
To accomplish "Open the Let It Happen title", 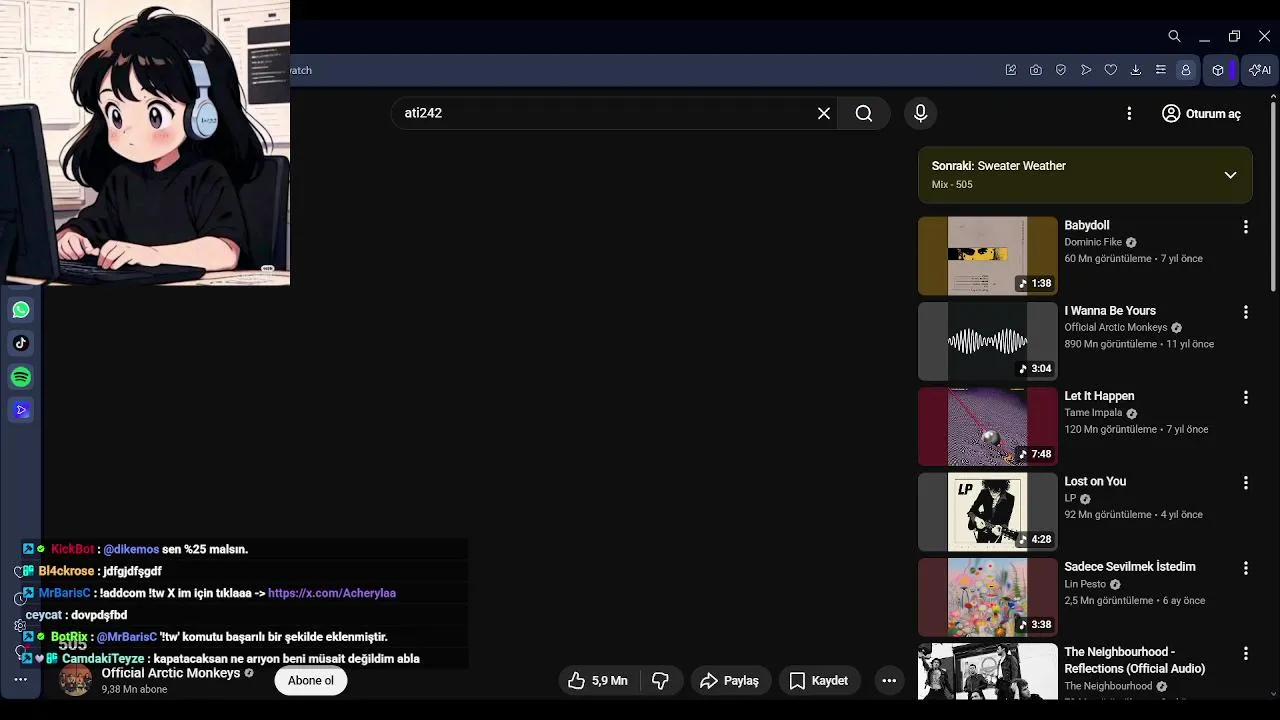I will pyautogui.click(x=1099, y=396).
